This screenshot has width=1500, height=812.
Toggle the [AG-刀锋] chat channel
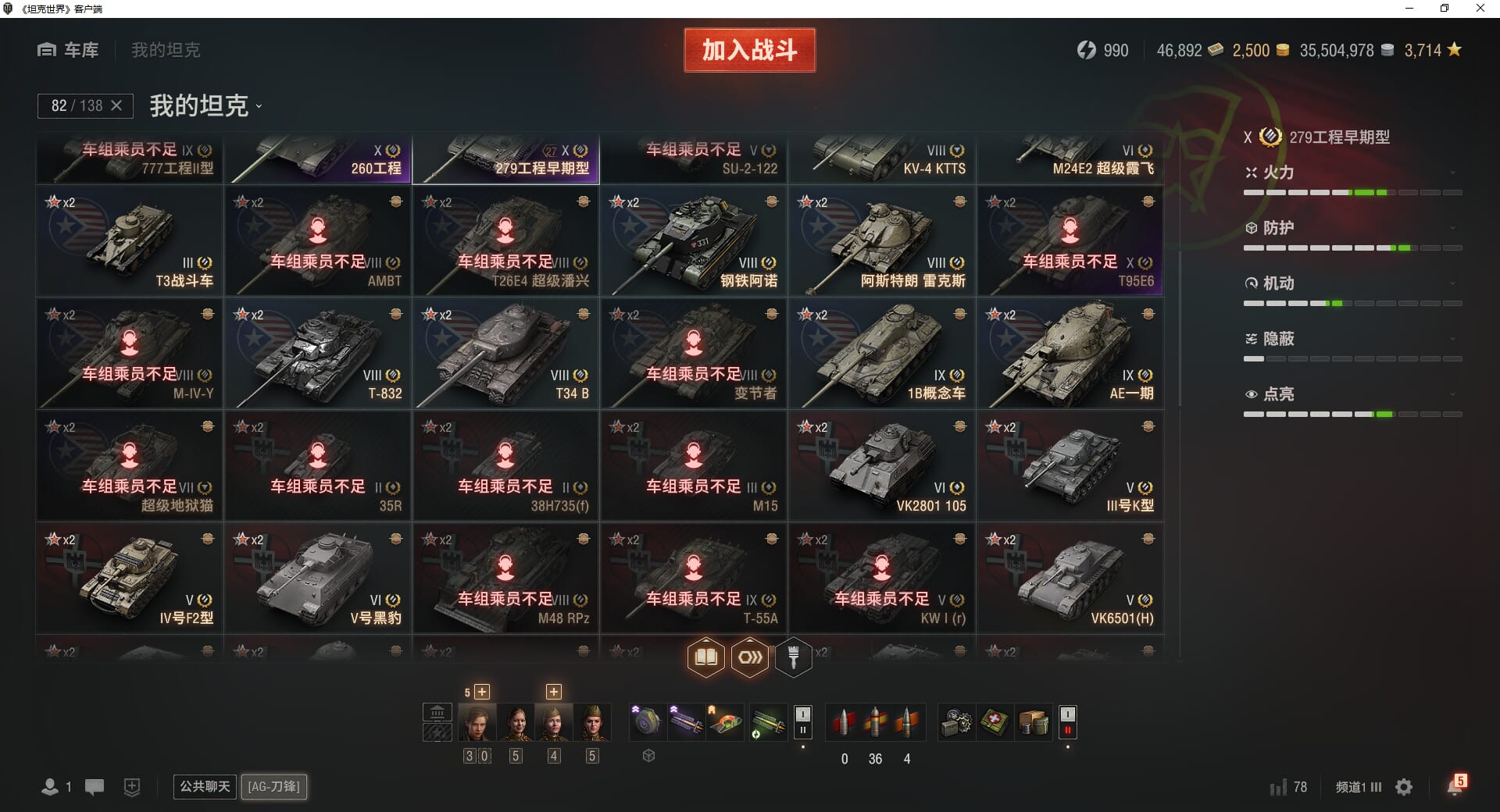[273, 787]
